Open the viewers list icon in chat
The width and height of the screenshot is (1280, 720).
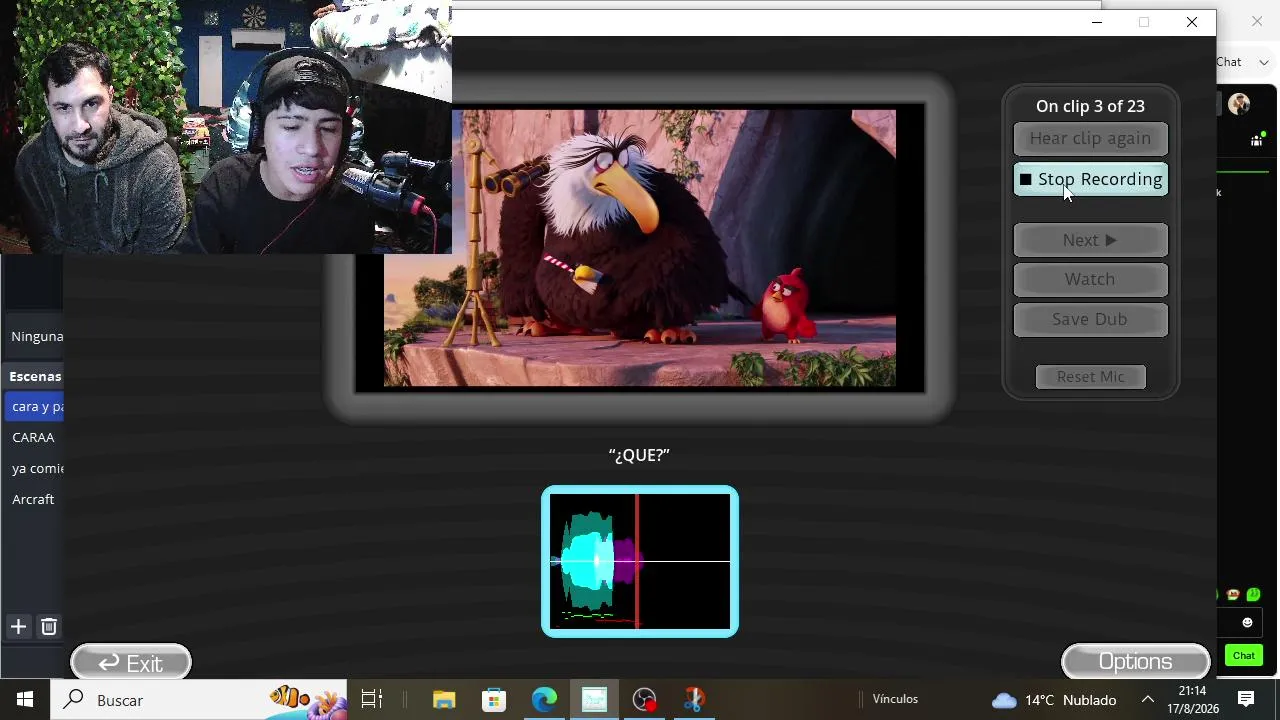(1257, 141)
